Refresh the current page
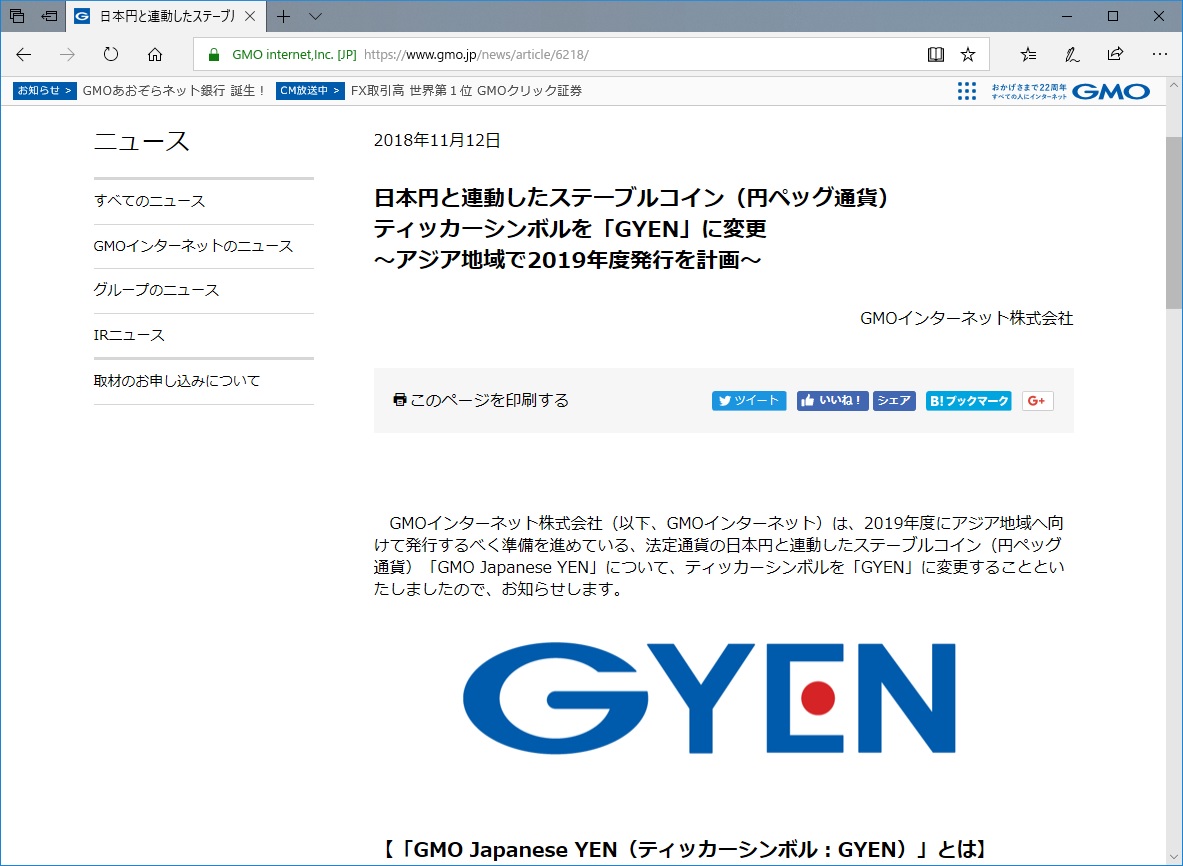This screenshot has height=866, width=1183. click(x=110, y=54)
